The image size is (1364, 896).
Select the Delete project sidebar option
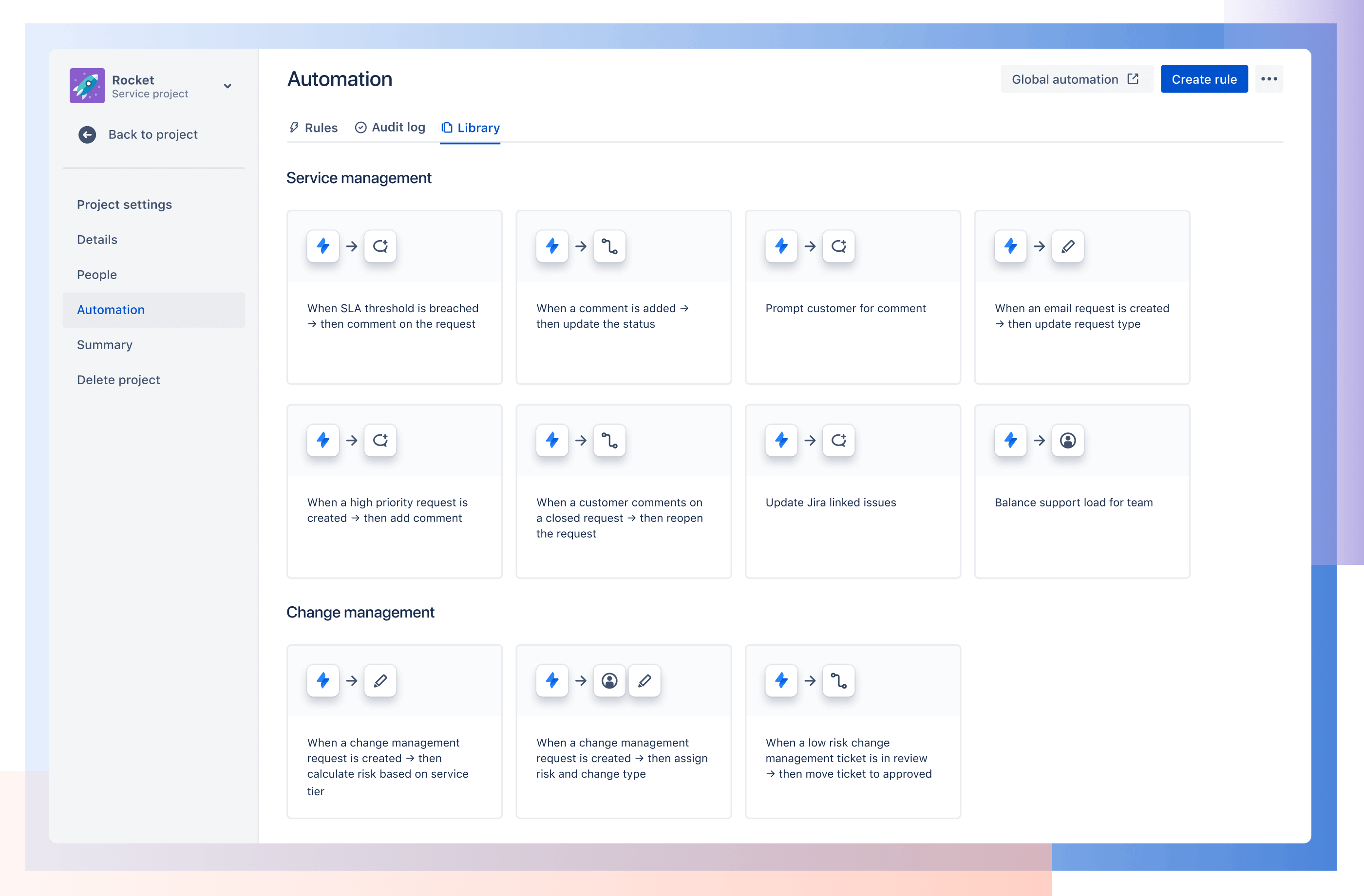(x=119, y=379)
